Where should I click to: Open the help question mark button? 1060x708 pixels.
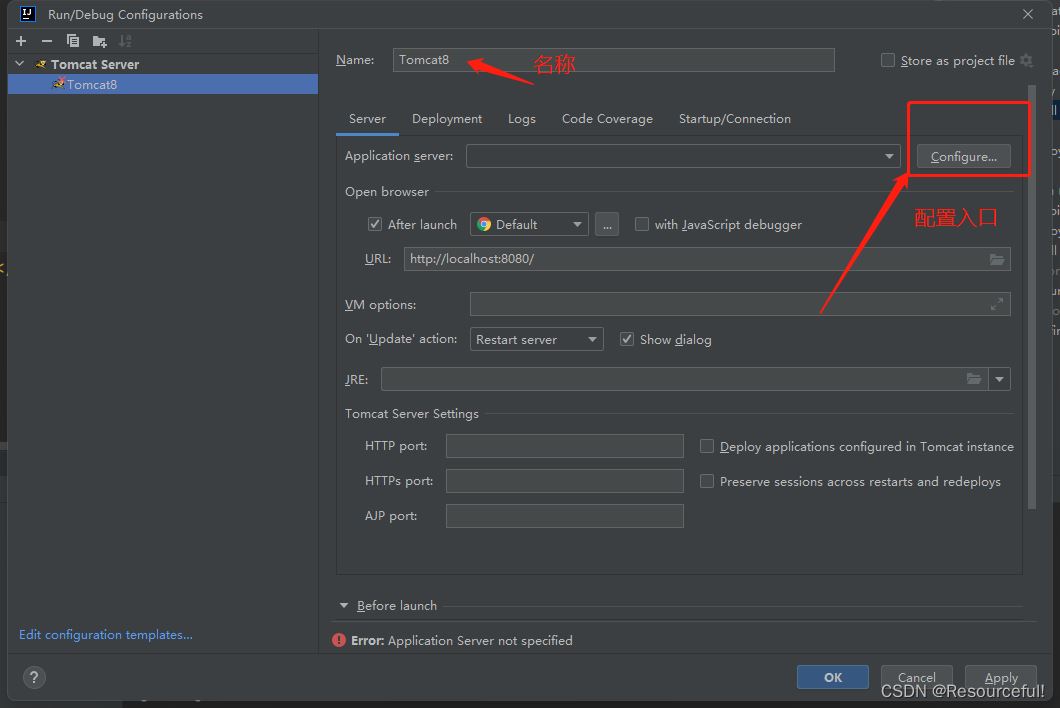tap(34, 677)
